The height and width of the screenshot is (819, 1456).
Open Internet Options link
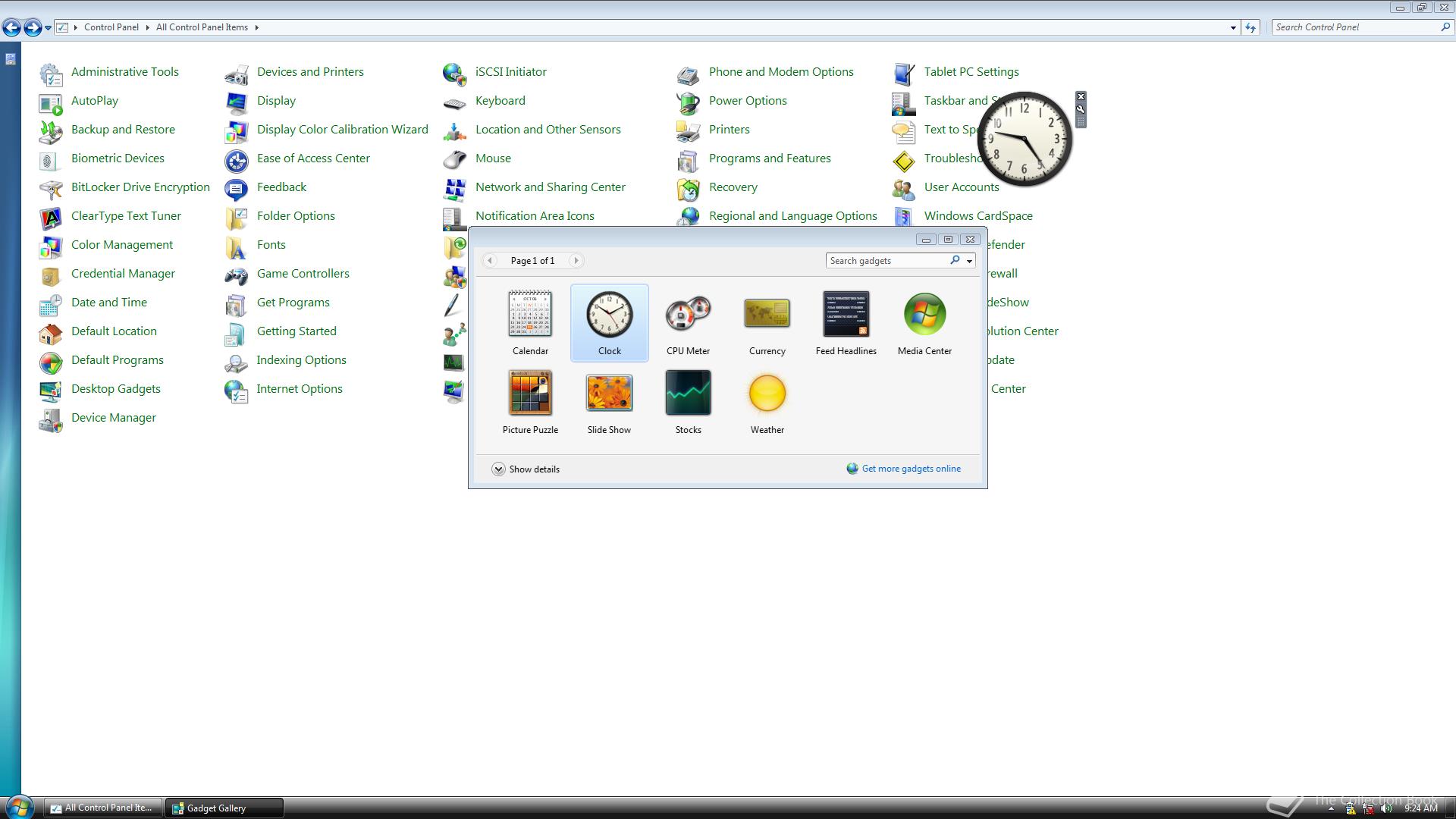point(300,389)
